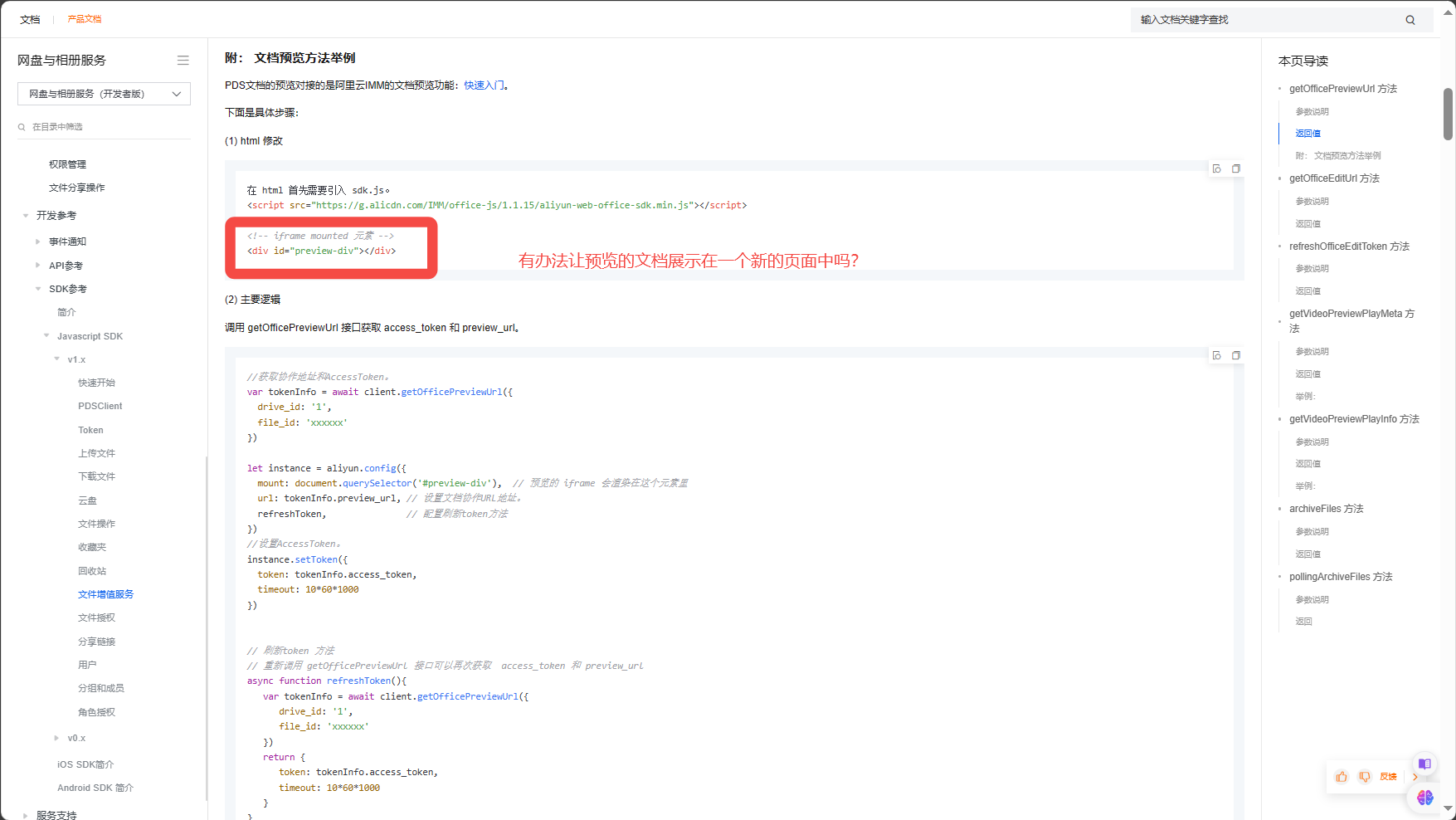Jump to archiveFiles 方法 in page guide
This screenshot has height=820, width=1456.
pyautogui.click(x=1326, y=509)
